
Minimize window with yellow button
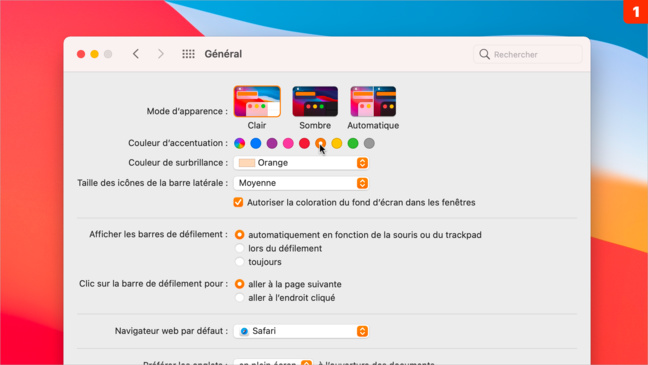pyautogui.click(x=95, y=54)
